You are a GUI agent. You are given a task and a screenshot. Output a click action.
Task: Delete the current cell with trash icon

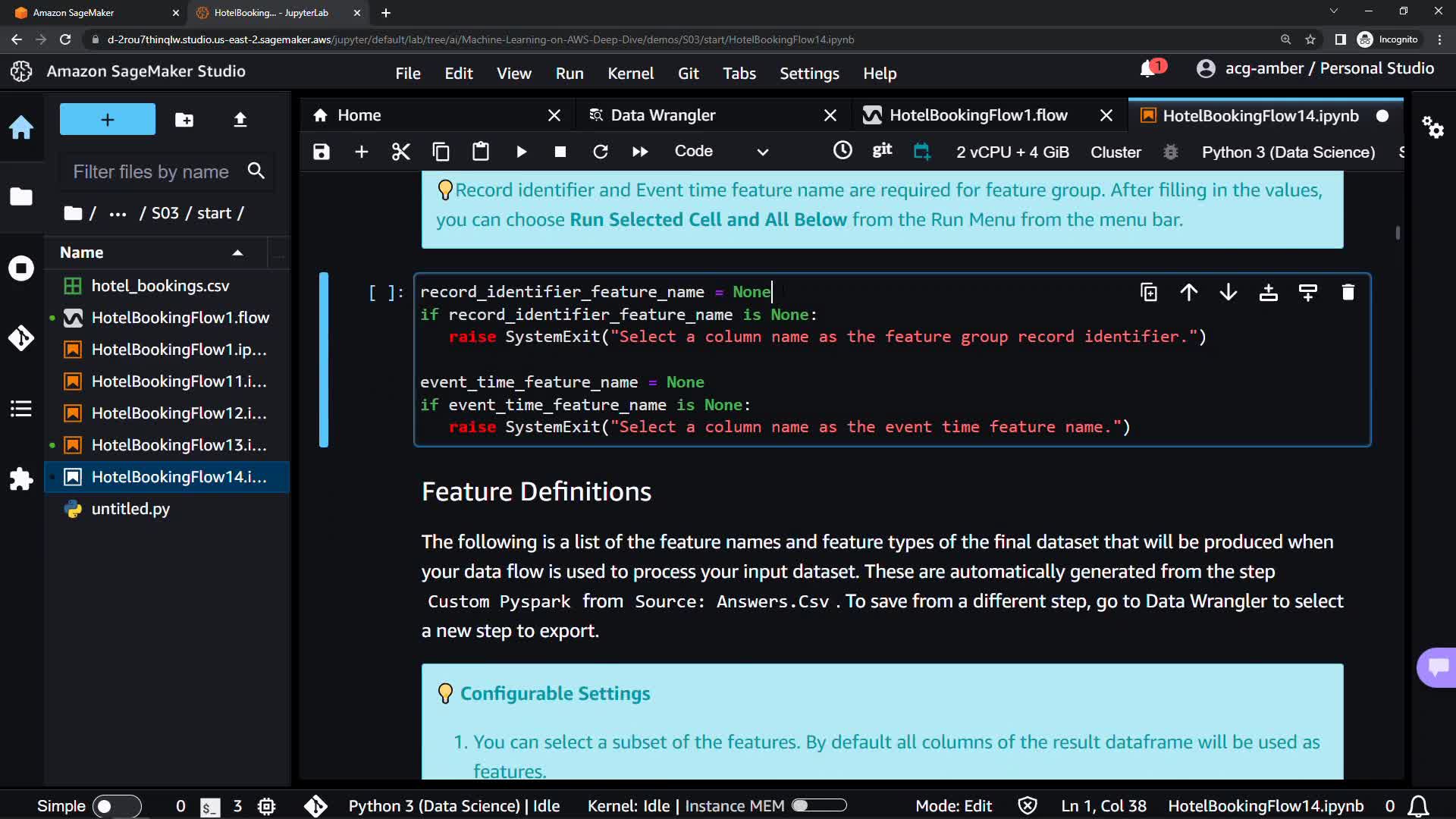(1348, 293)
